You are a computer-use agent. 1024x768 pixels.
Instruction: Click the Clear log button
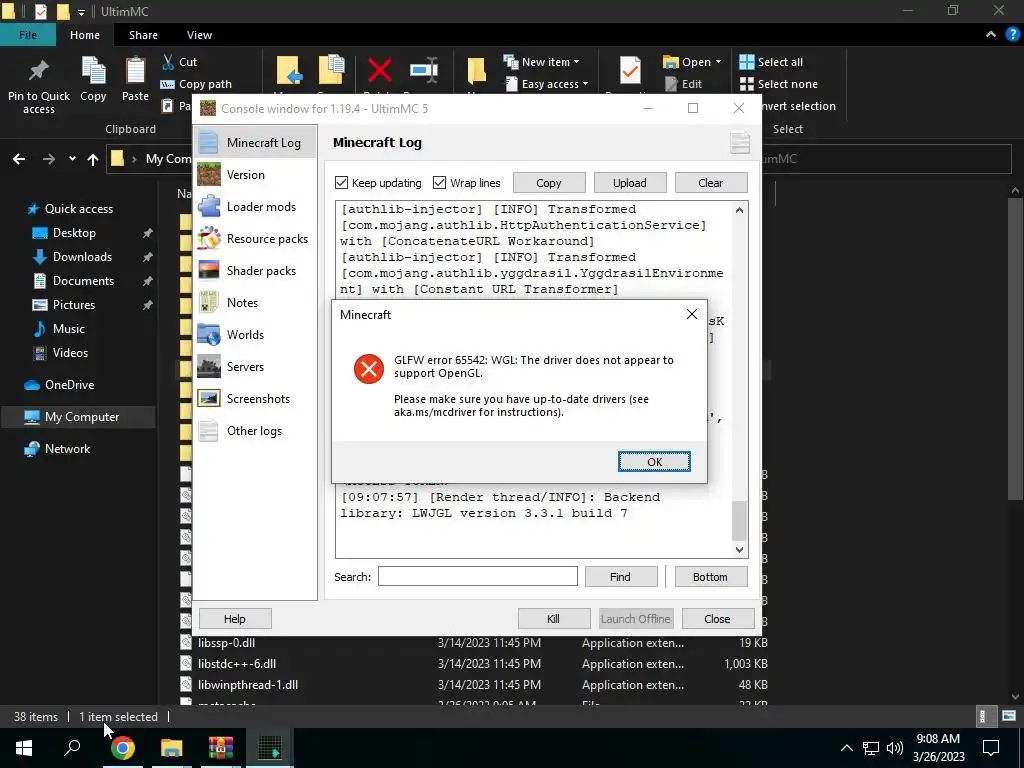pyautogui.click(x=711, y=183)
